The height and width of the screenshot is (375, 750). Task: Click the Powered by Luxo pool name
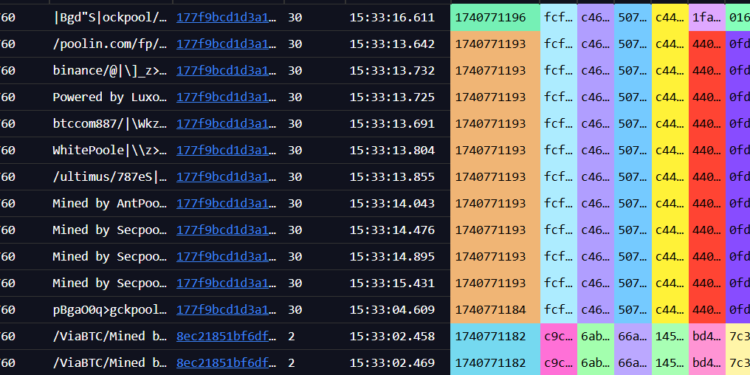pos(110,97)
